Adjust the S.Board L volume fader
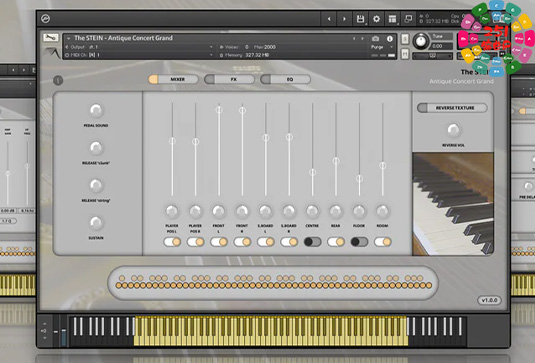The width and height of the screenshot is (535, 363). (x=265, y=137)
